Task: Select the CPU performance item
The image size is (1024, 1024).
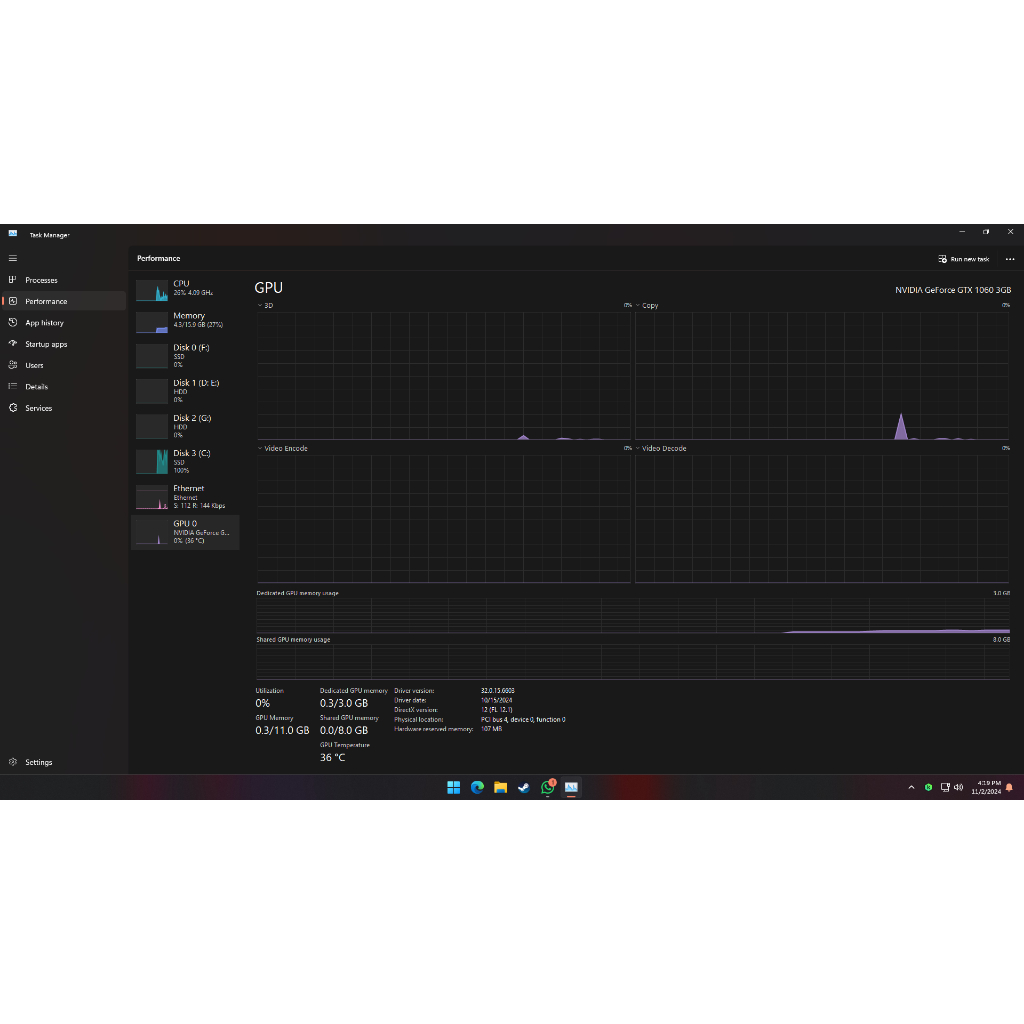Action: click(185, 289)
